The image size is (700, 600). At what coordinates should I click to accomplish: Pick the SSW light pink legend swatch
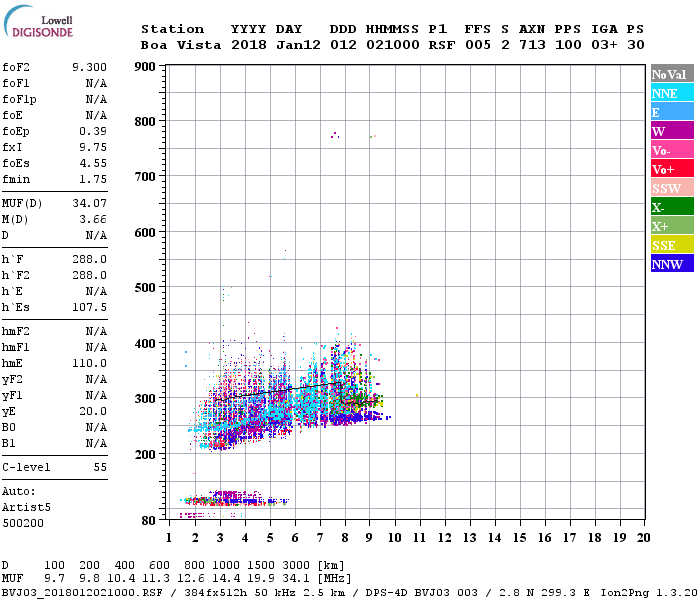click(672, 188)
